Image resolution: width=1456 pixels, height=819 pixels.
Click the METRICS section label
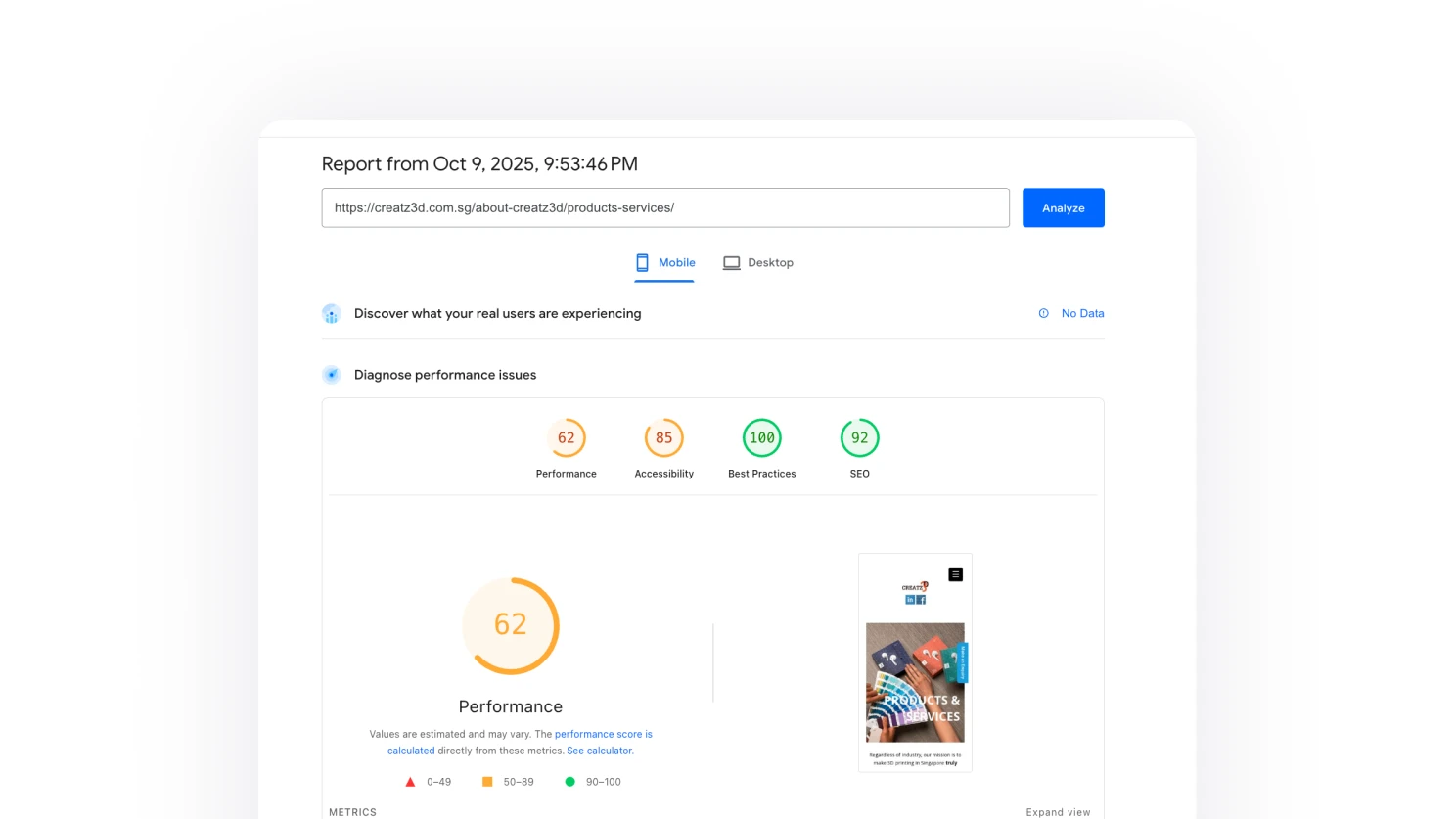pyautogui.click(x=352, y=812)
